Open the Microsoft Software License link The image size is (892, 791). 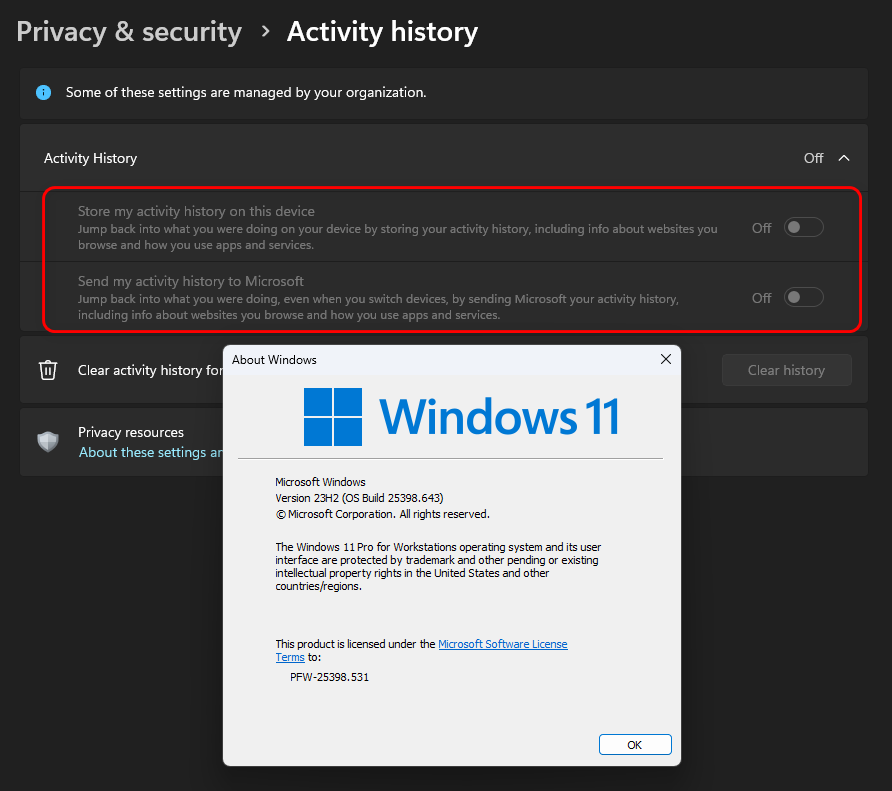503,644
